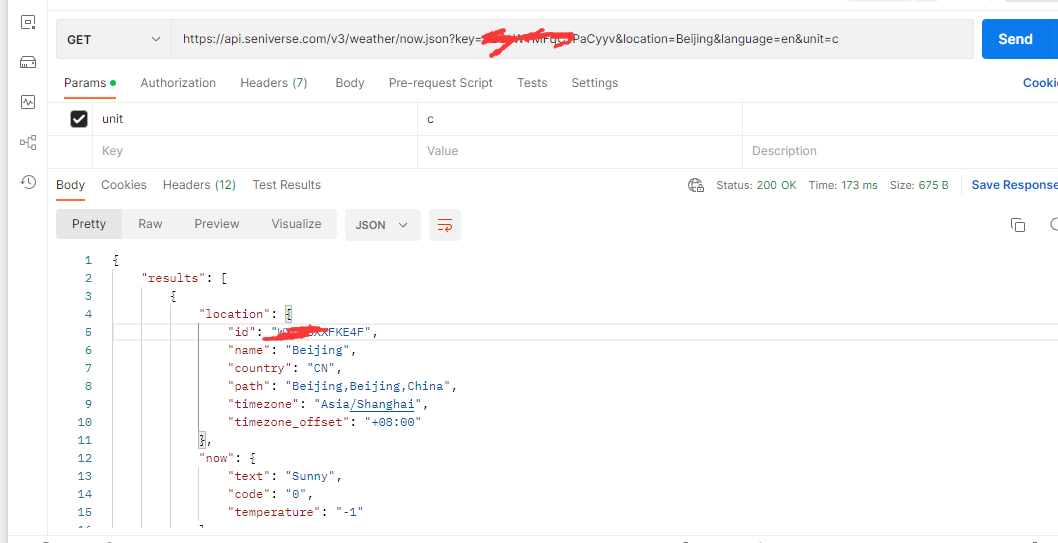Click the request URL field
The image size is (1058, 543).
click(572, 39)
